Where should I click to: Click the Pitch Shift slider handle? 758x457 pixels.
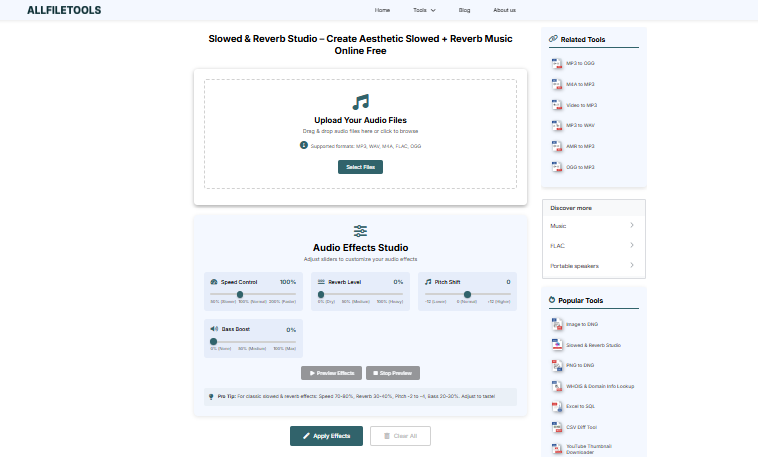466,294
